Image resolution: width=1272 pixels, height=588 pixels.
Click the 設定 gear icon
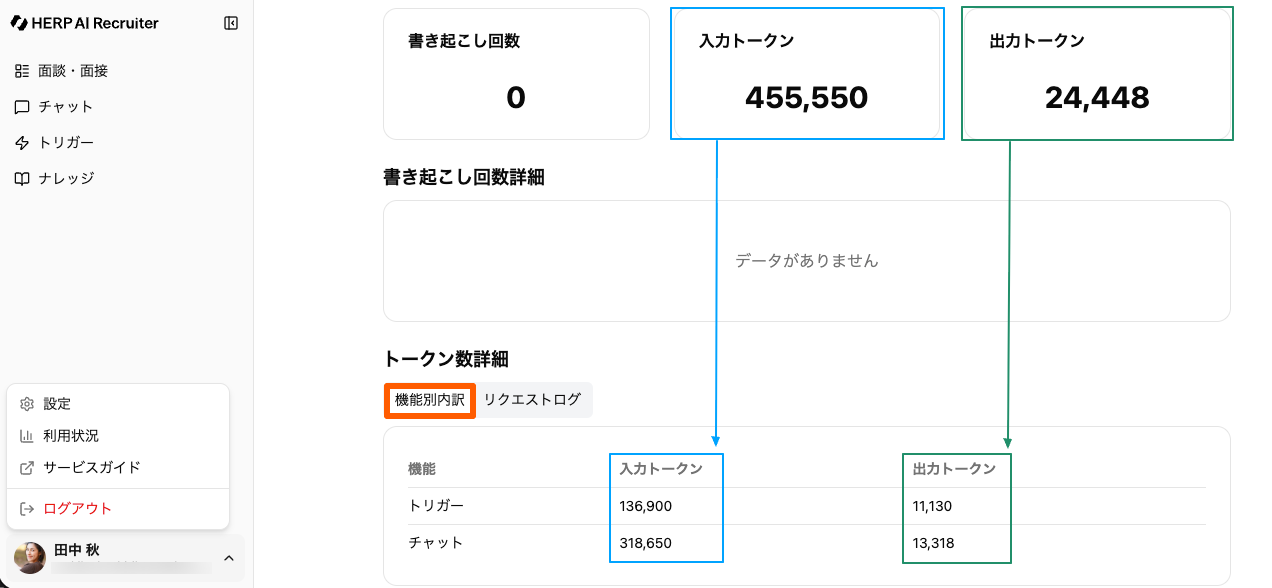click(x=27, y=404)
